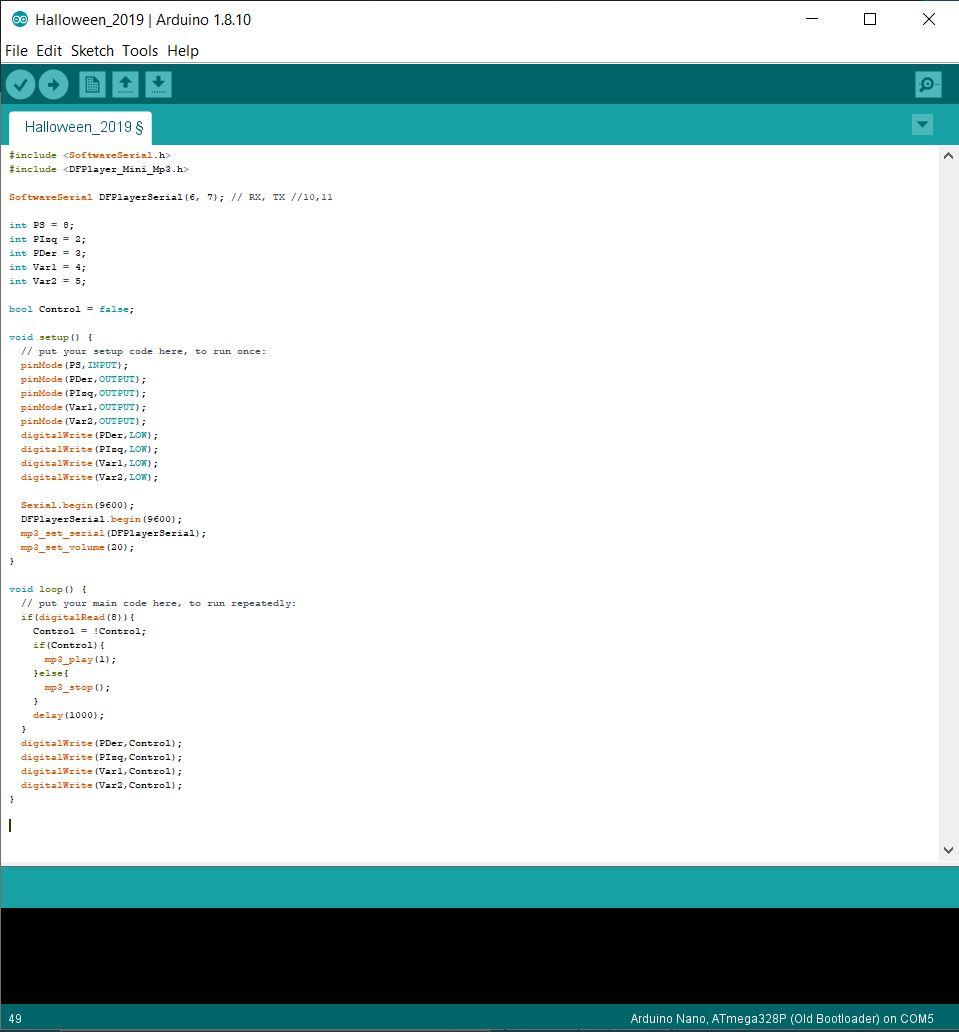
Task: Click the Arduino logo in the title bar
Action: point(19,19)
